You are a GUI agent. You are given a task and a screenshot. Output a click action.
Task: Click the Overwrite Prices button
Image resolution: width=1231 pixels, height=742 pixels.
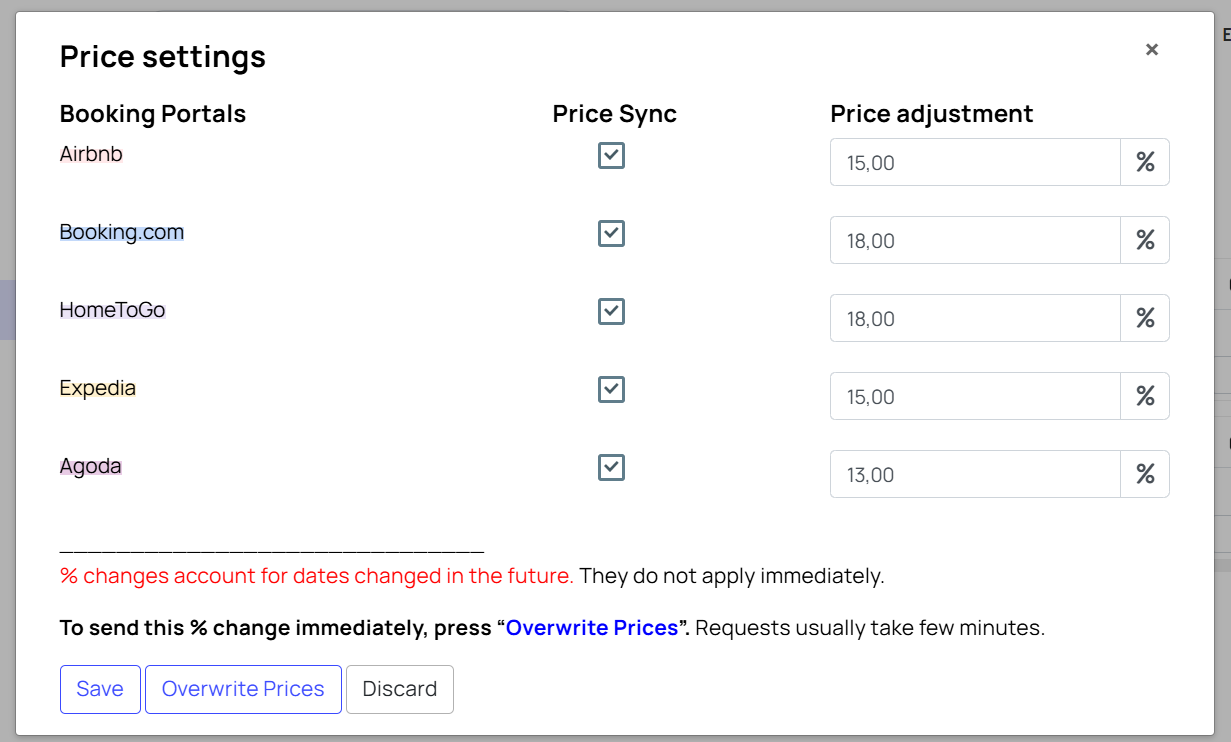pyautogui.click(x=243, y=689)
